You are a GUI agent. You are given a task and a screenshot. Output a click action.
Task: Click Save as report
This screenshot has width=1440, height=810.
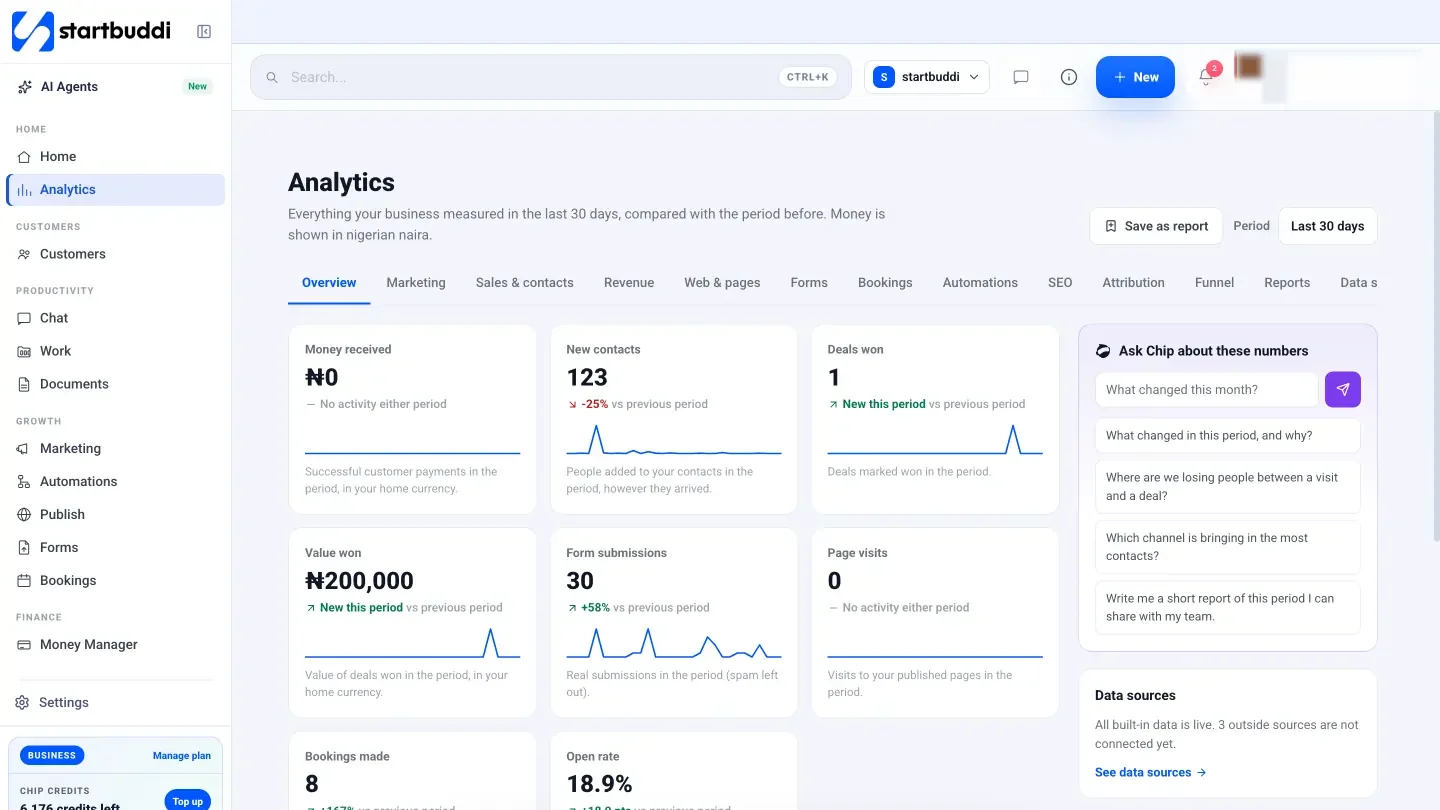pyautogui.click(x=1156, y=226)
